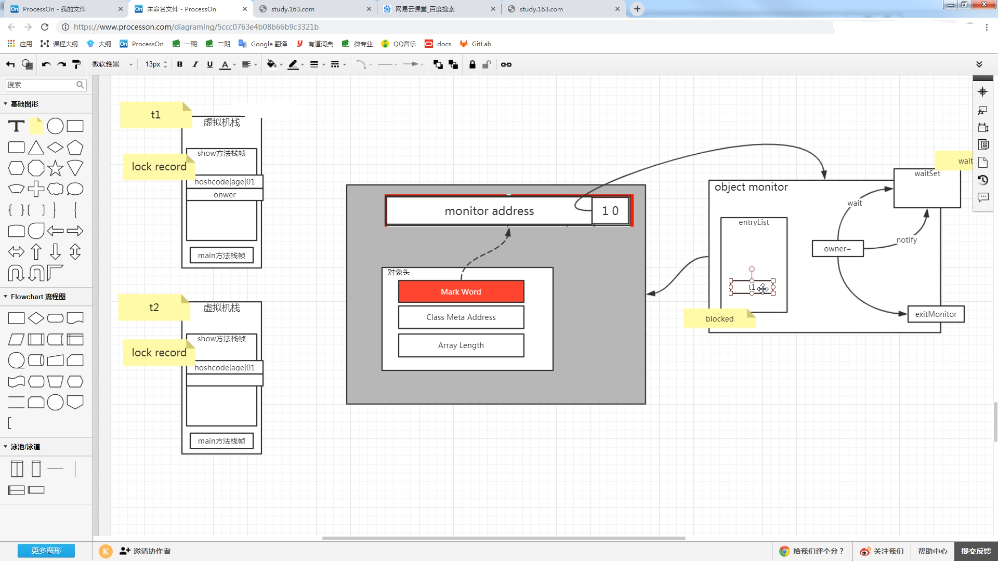
Task: Open line dash style dropdown
Action: tap(337, 64)
